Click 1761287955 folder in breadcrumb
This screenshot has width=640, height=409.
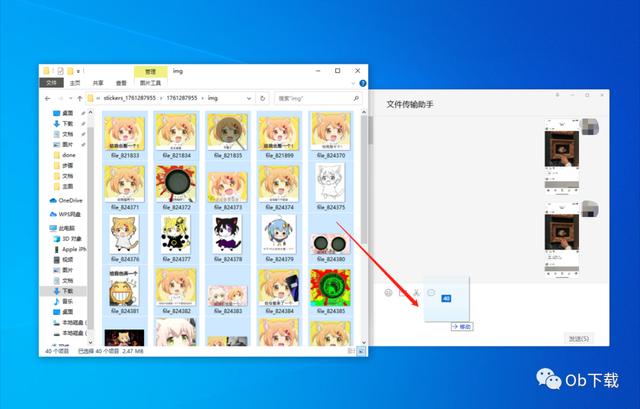pos(182,98)
